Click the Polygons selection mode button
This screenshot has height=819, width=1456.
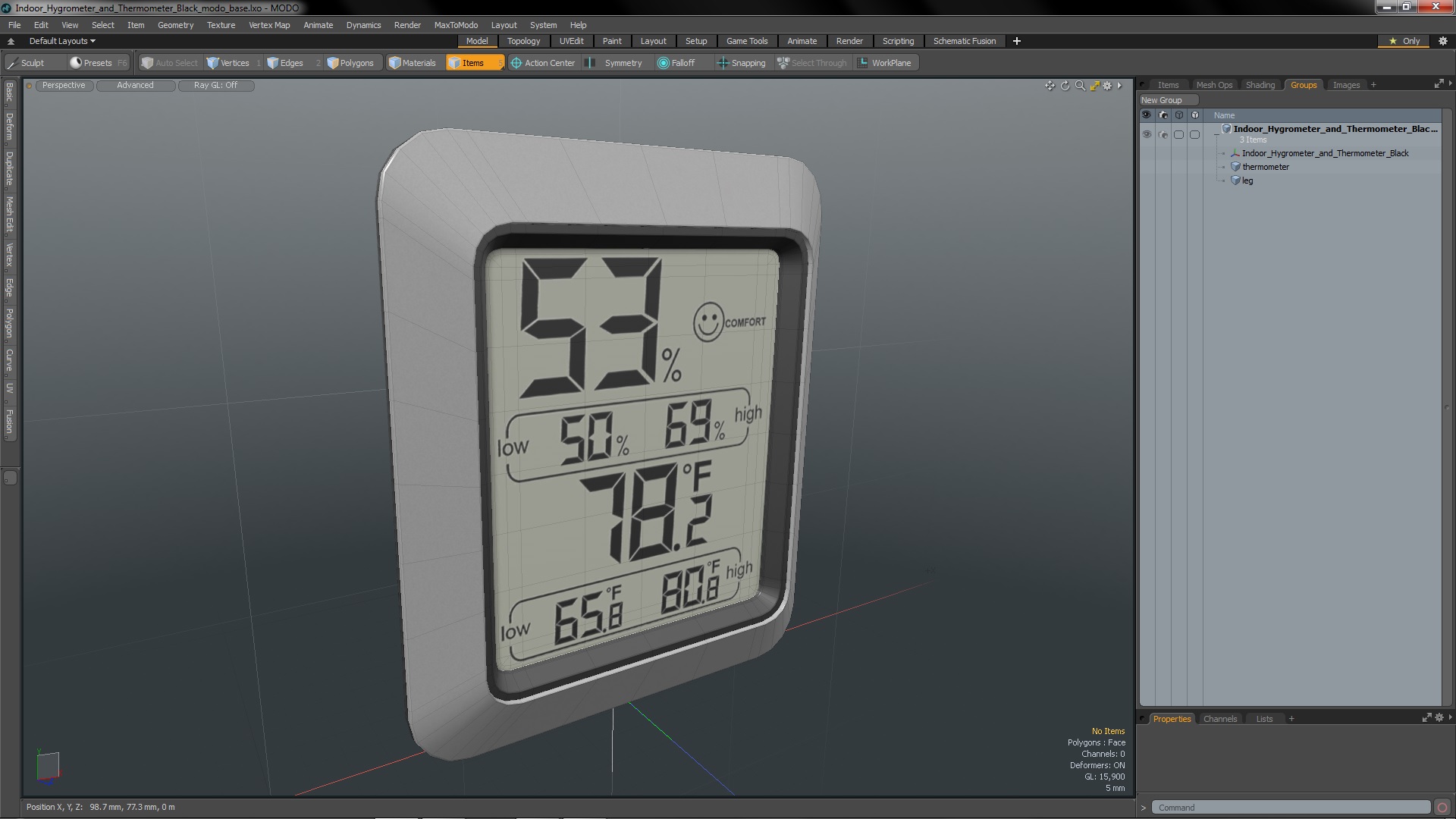[x=350, y=63]
